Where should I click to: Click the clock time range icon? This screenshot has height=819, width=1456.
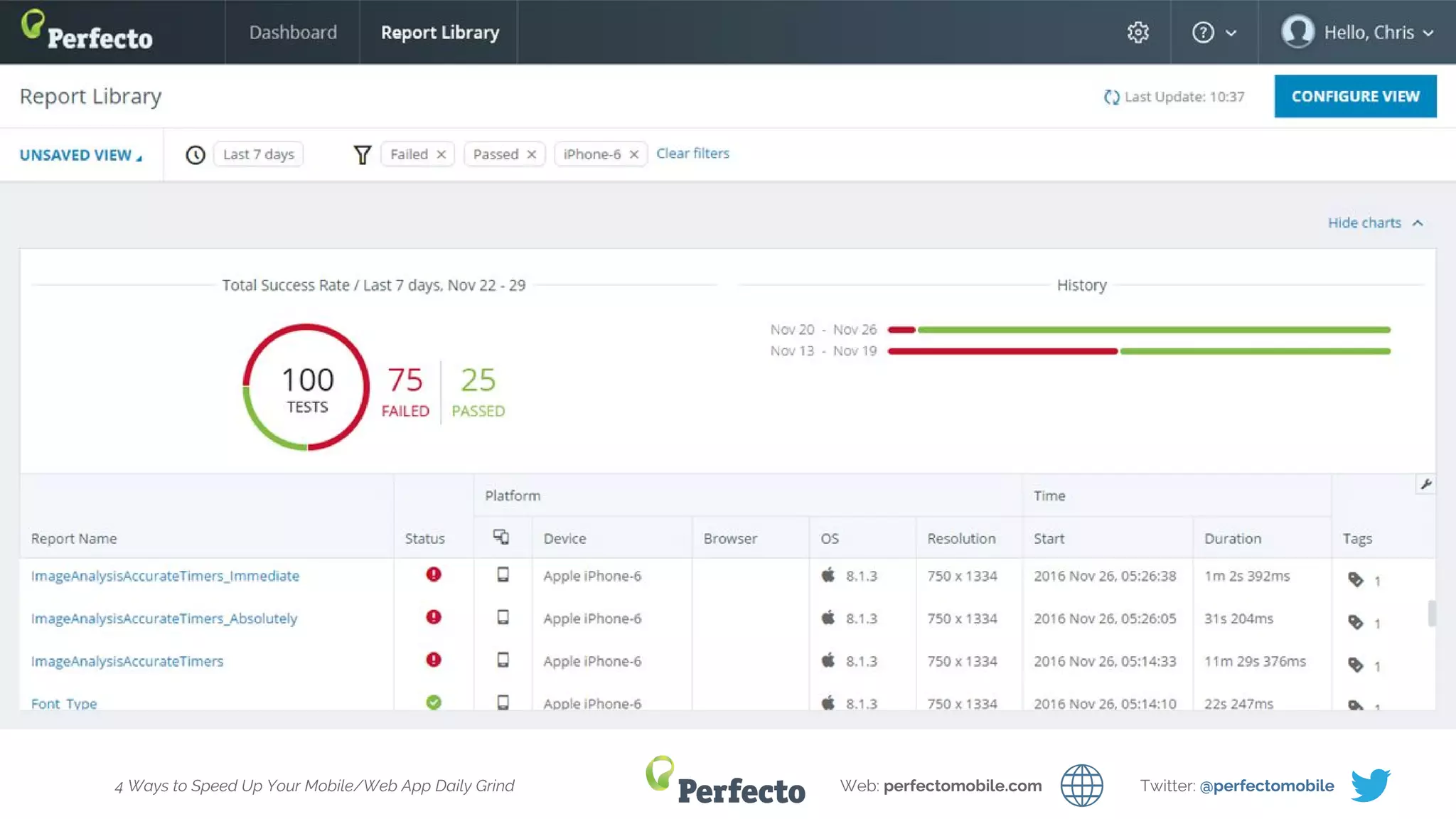pos(196,154)
